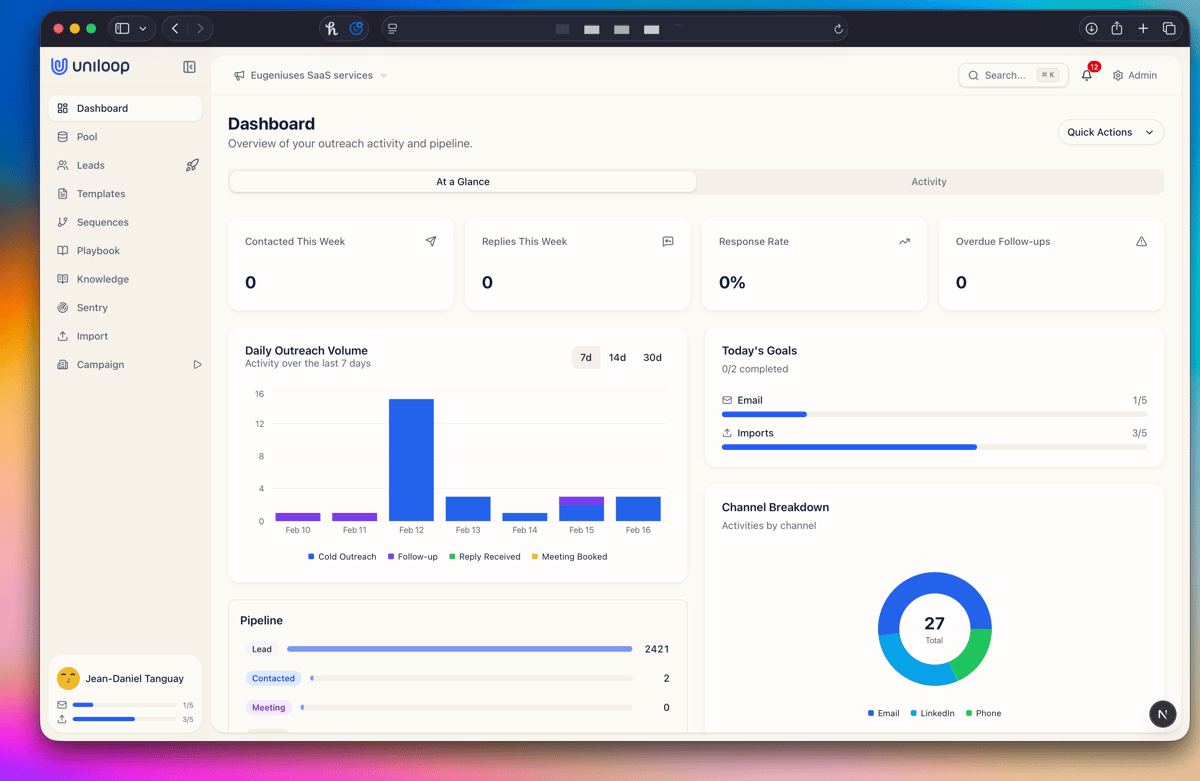Viewport: 1200px width, 781px height.
Task: Toggle the LinkedIn channel legend entry
Action: click(x=932, y=713)
